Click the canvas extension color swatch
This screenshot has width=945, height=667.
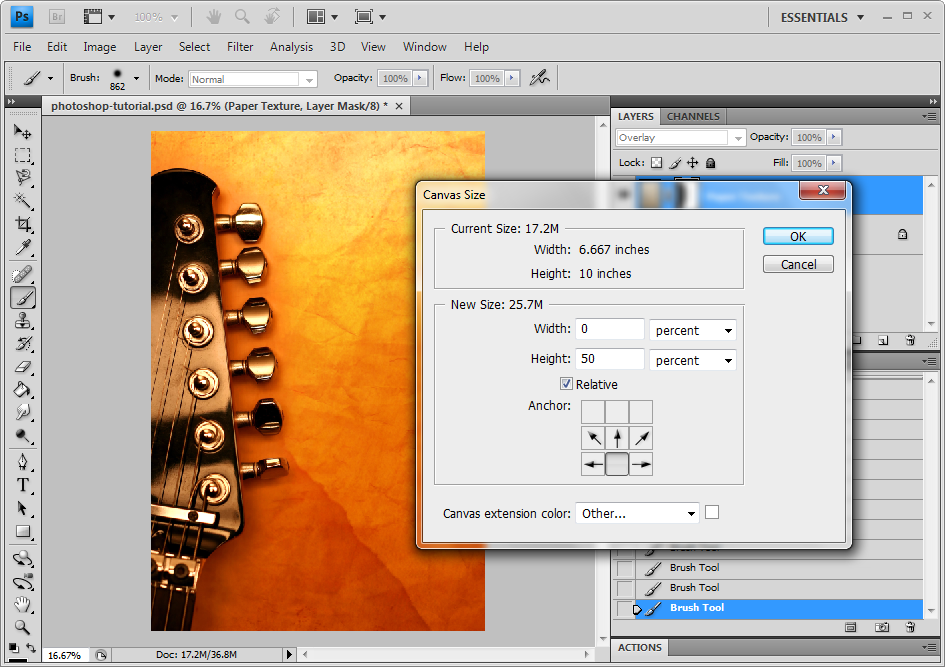(712, 512)
